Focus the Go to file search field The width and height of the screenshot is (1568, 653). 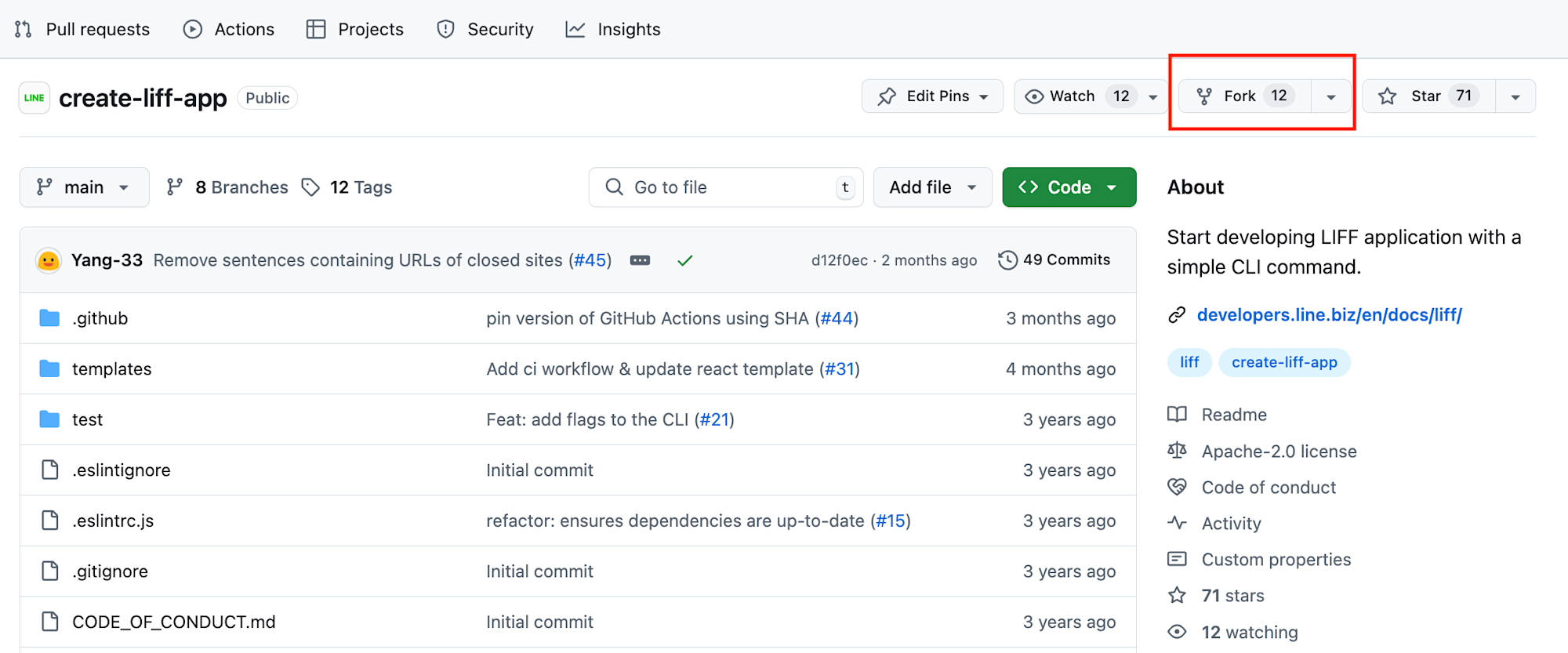tap(726, 187)
